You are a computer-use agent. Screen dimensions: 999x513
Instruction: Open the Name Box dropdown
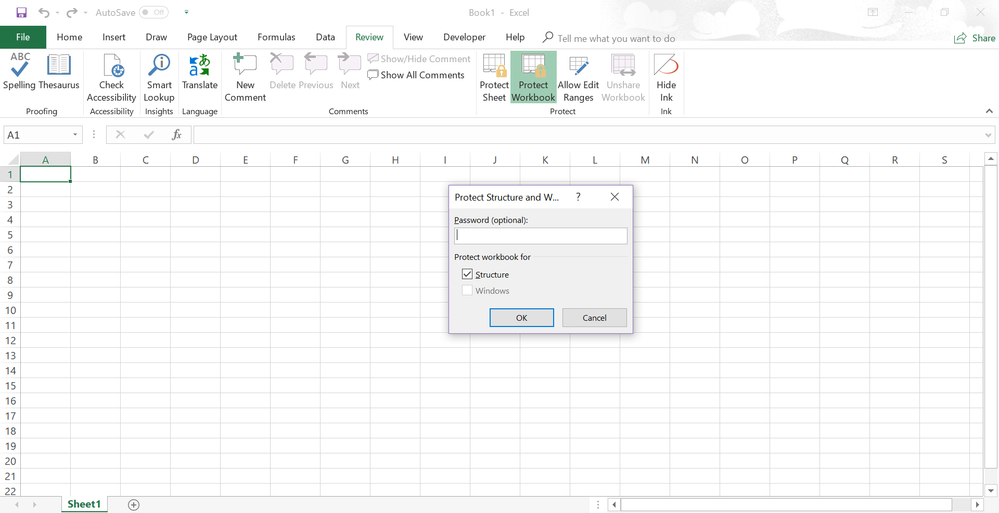[75, 135]
